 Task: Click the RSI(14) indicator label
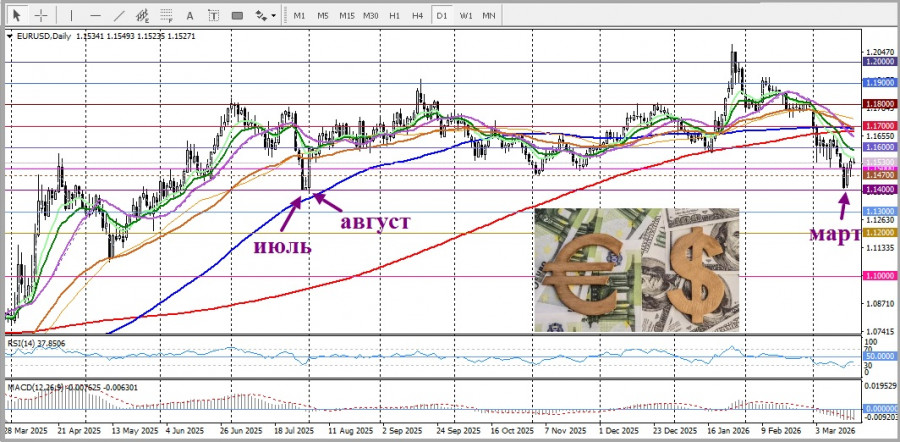22,343
